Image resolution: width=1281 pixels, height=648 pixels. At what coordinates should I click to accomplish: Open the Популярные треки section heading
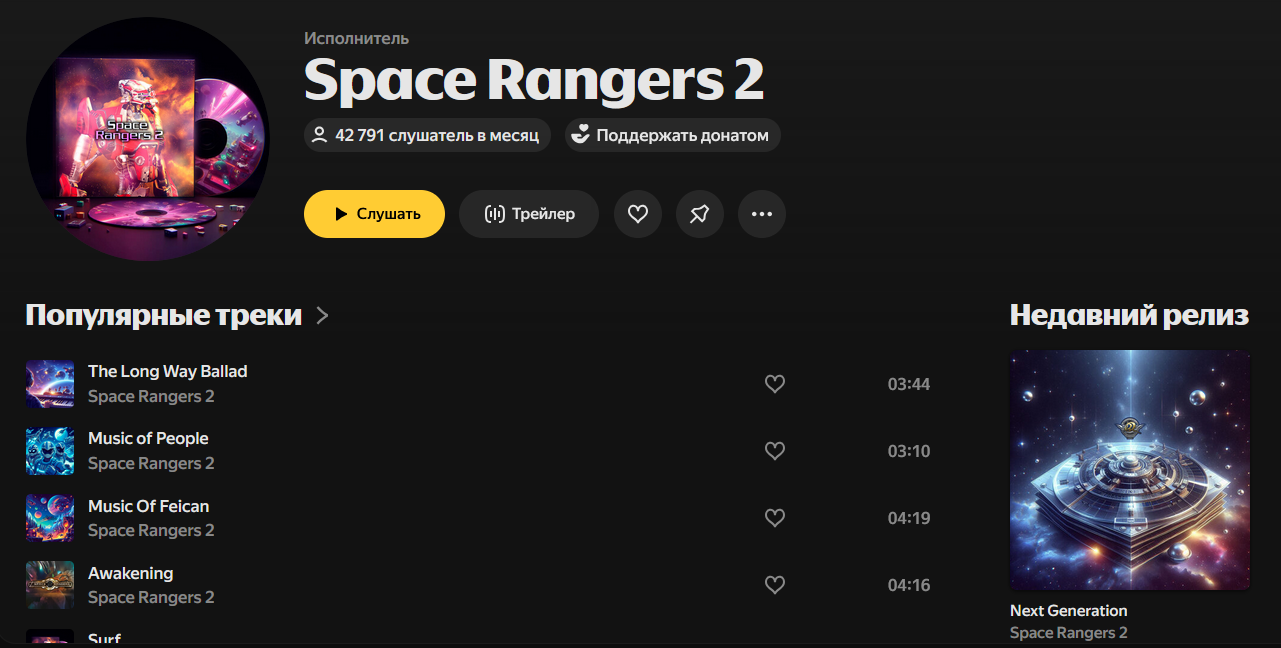tap(163, 316)
